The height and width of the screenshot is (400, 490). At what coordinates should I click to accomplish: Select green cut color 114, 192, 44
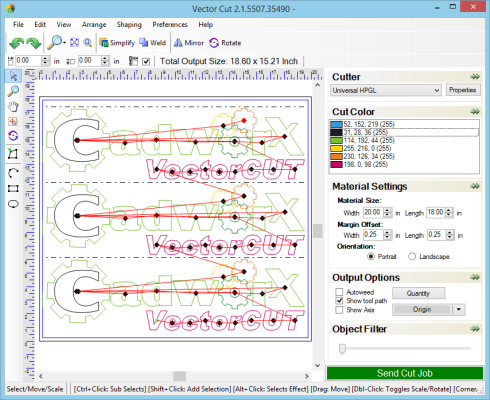(404, 140)
